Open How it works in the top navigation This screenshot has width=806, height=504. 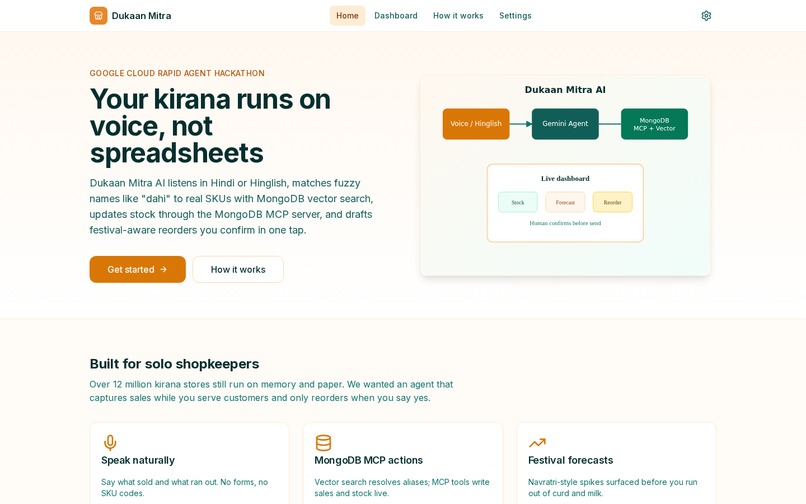(x=458, y=15)
